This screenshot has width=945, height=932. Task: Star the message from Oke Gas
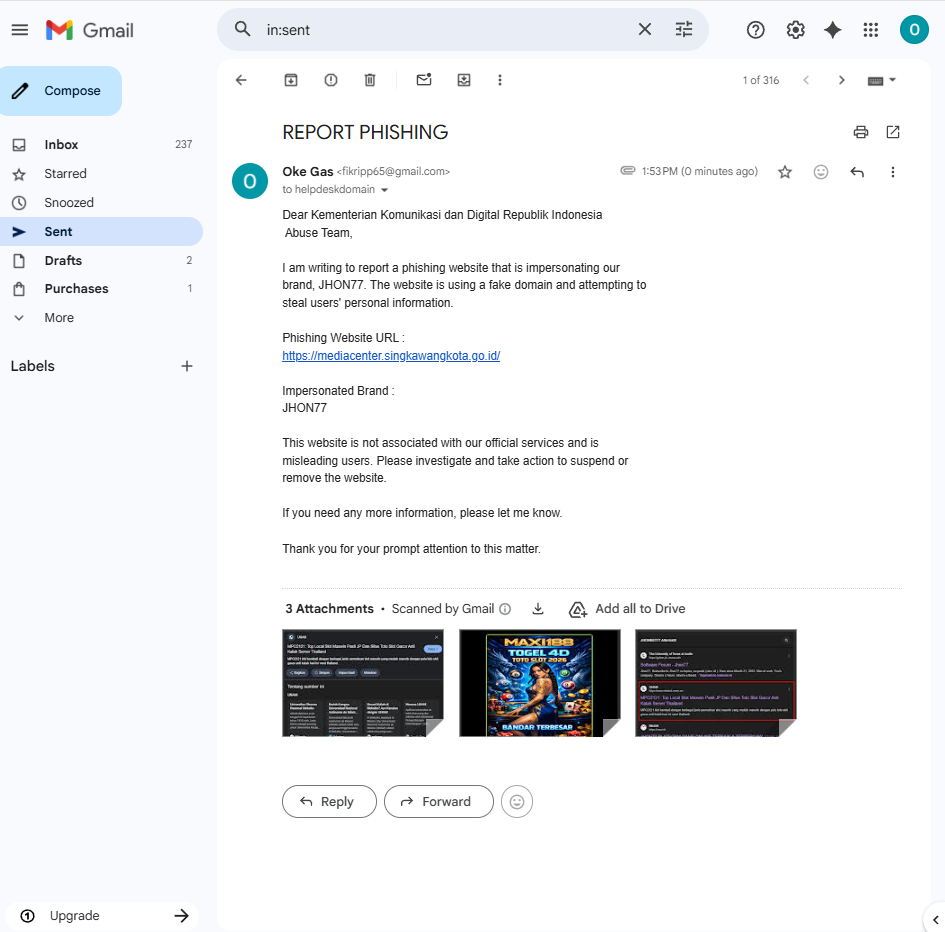pyautogui.click(x=785, y=172)
